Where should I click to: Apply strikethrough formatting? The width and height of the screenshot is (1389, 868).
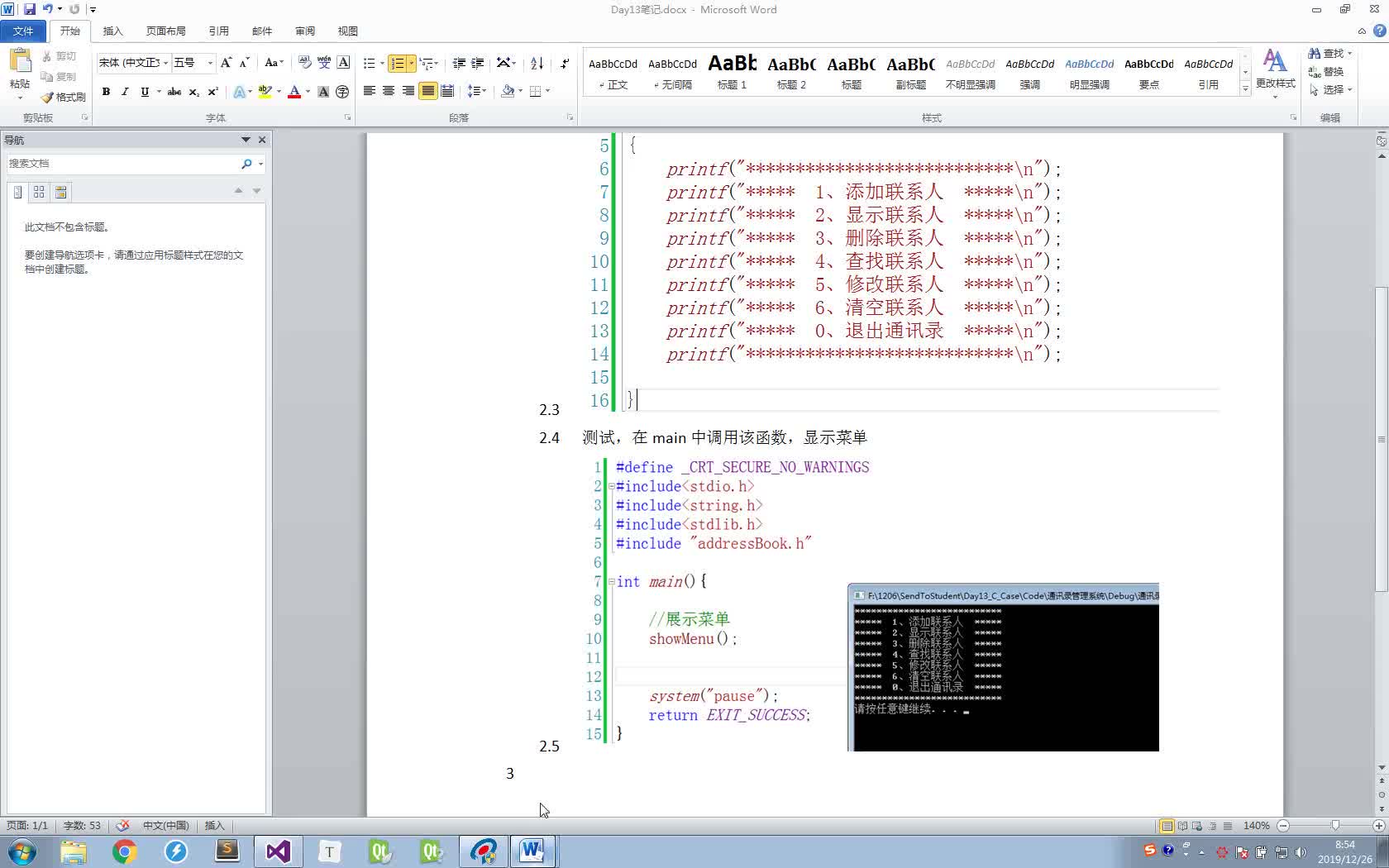tap(174, 91)
